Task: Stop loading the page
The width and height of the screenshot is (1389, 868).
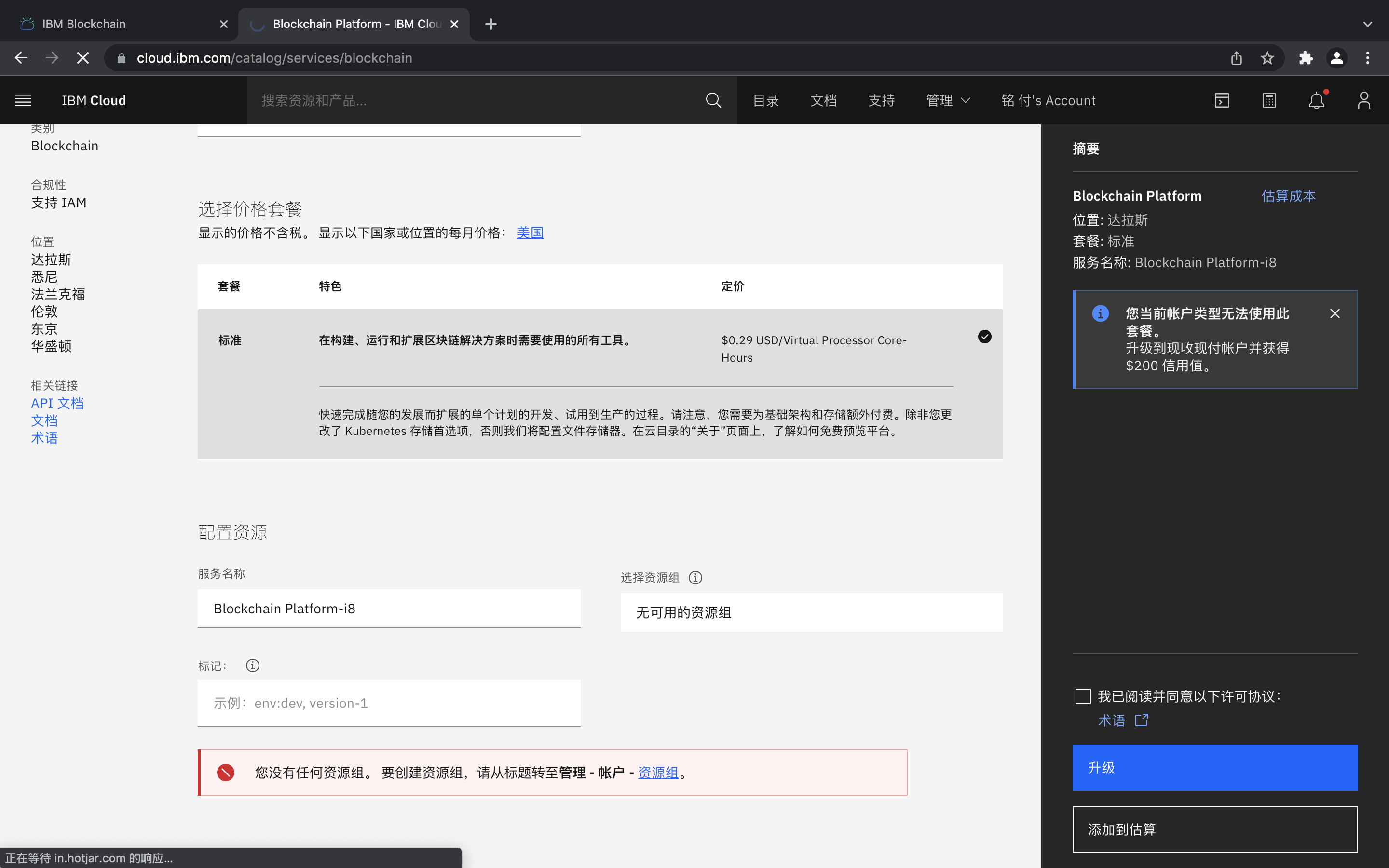Action: [x=82, y=58]
